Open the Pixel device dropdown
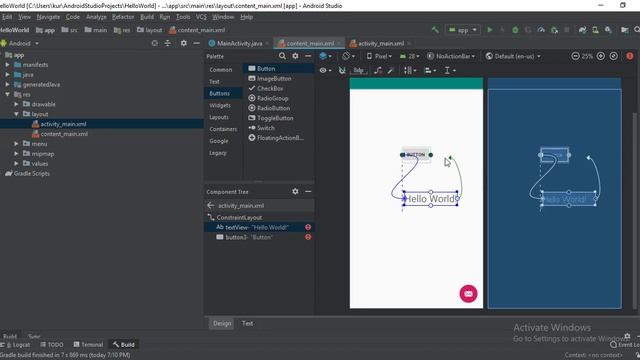 [379, 56]
